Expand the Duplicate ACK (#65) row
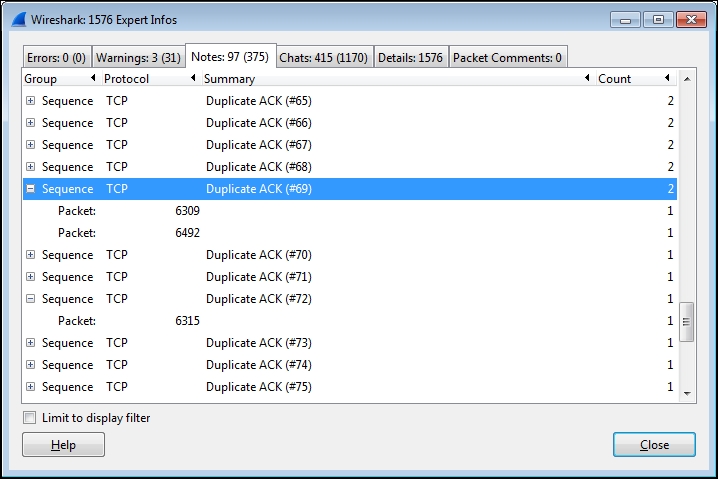The height and width of the screenshot is (479, 718). [30, 101]
